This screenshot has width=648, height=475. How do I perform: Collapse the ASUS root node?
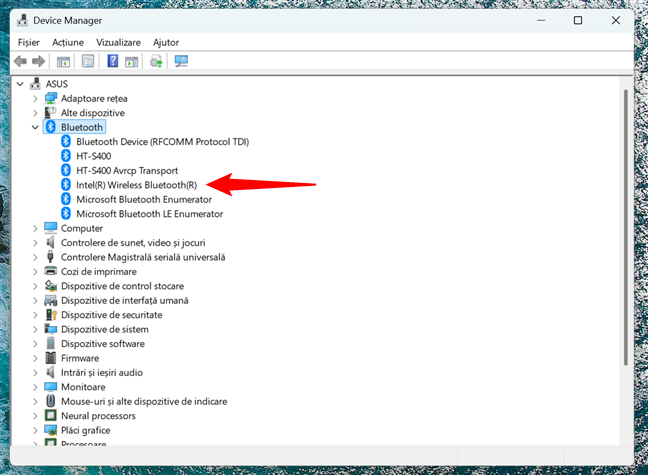tap(21, 84)
